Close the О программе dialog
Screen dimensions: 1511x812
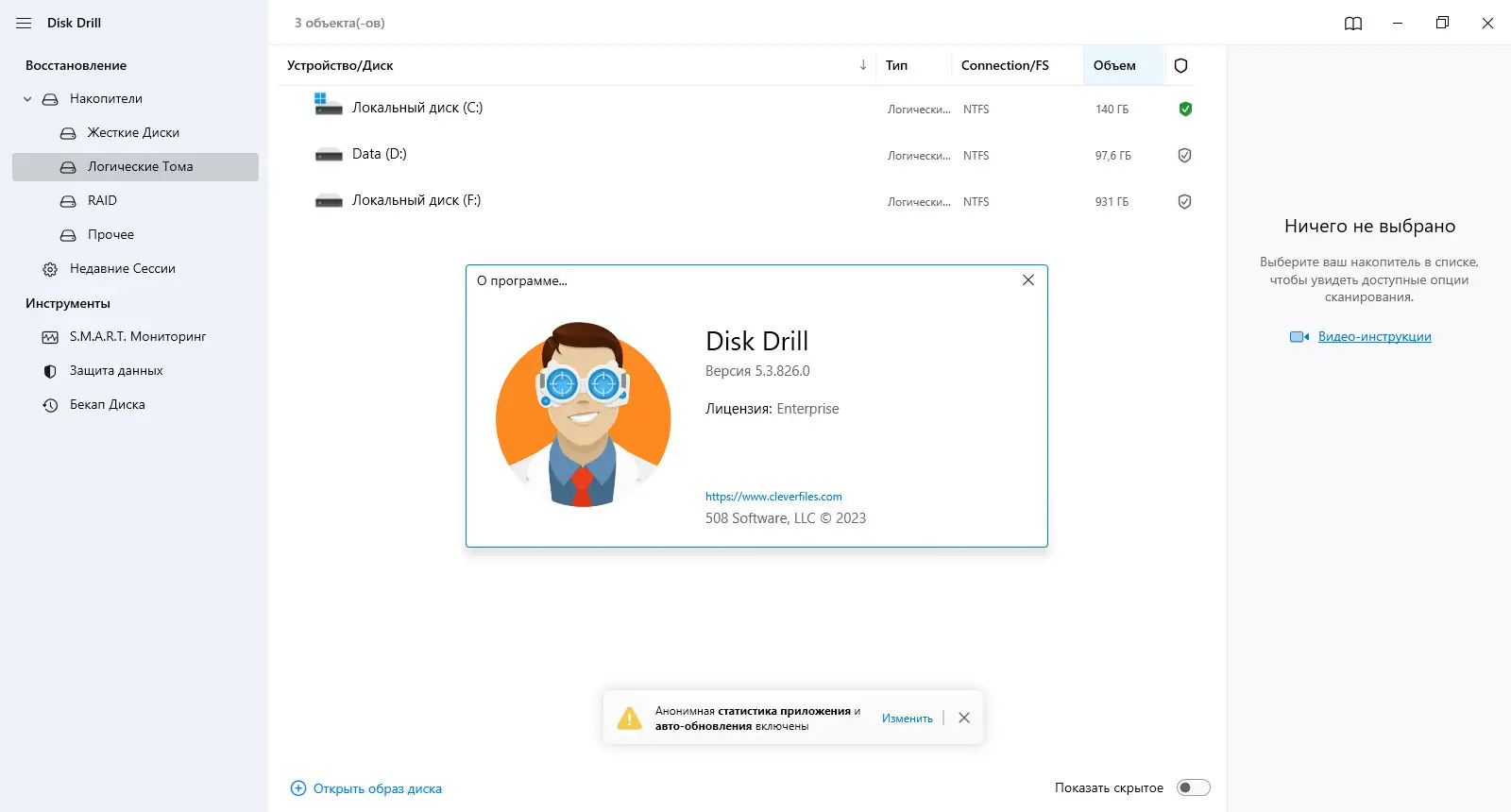(x=1028, y=280)
